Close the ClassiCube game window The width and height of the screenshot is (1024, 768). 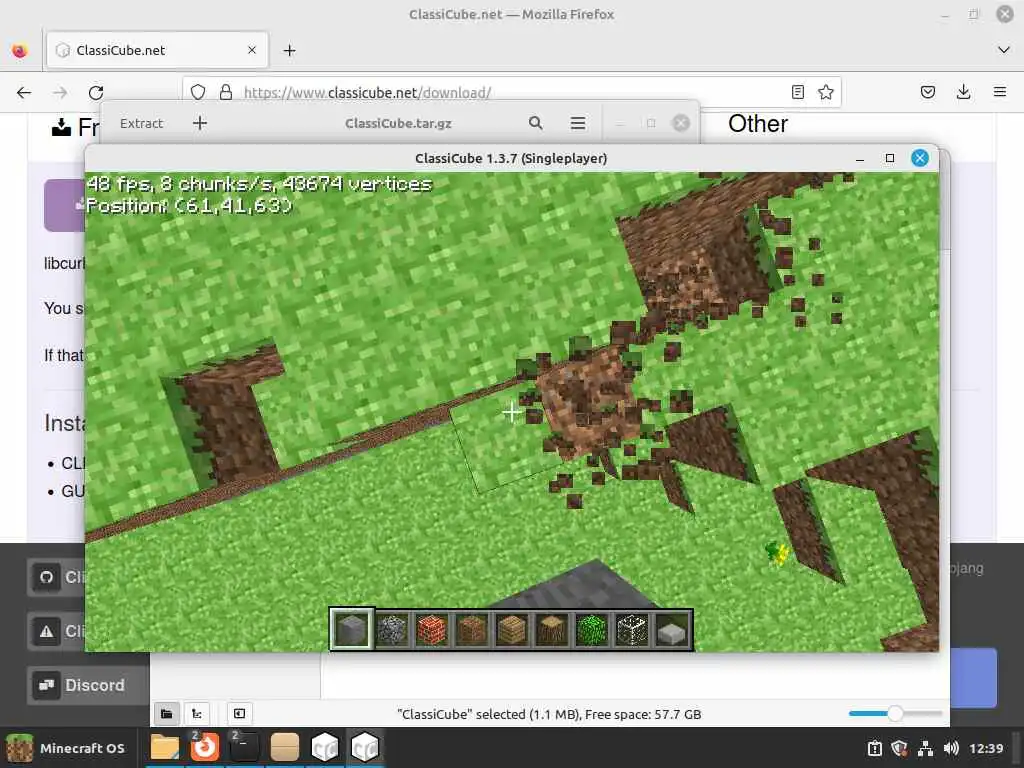coord(920,158)
